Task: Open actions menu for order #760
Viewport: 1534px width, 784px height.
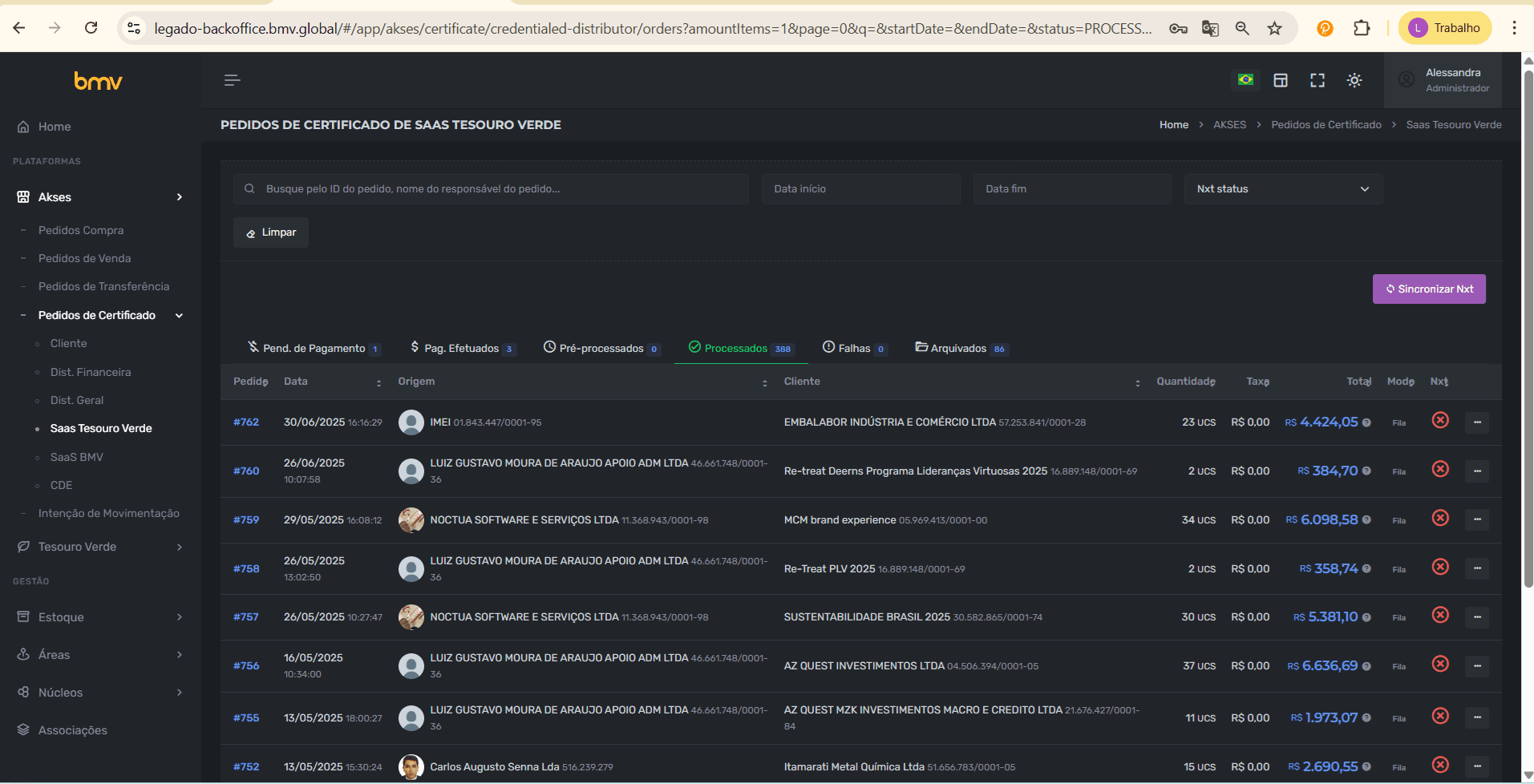Action: (x=1477, y=471)
